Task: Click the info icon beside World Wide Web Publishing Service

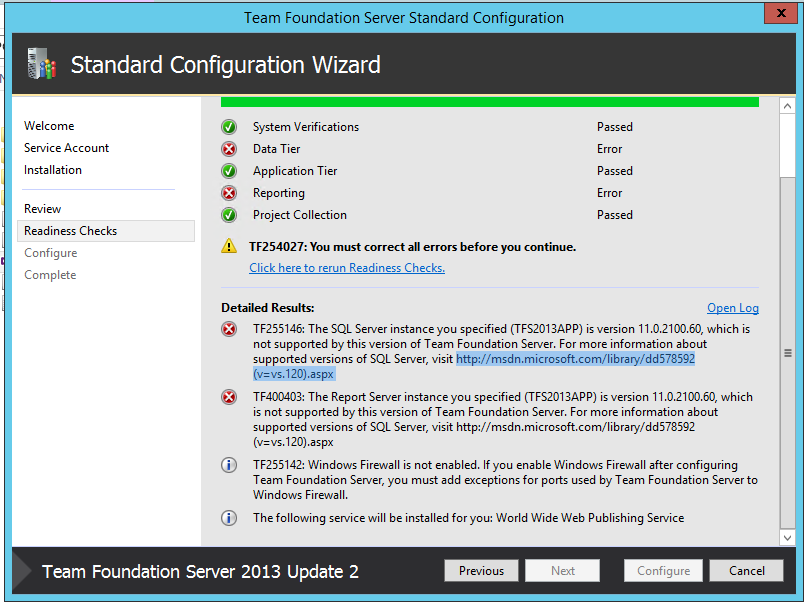Action: click(229, 518)
